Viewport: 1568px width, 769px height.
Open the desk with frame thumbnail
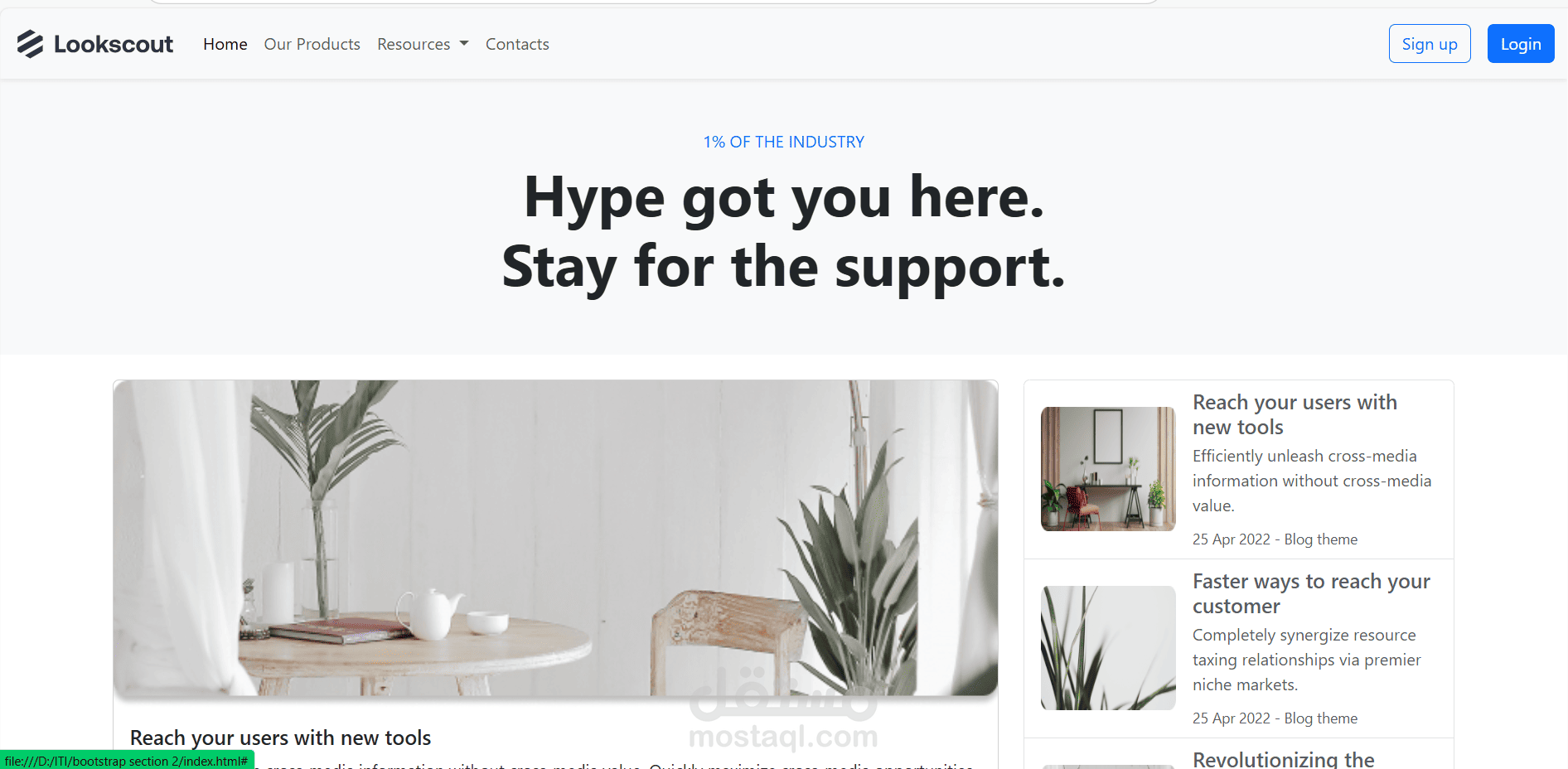(1108, 469)
